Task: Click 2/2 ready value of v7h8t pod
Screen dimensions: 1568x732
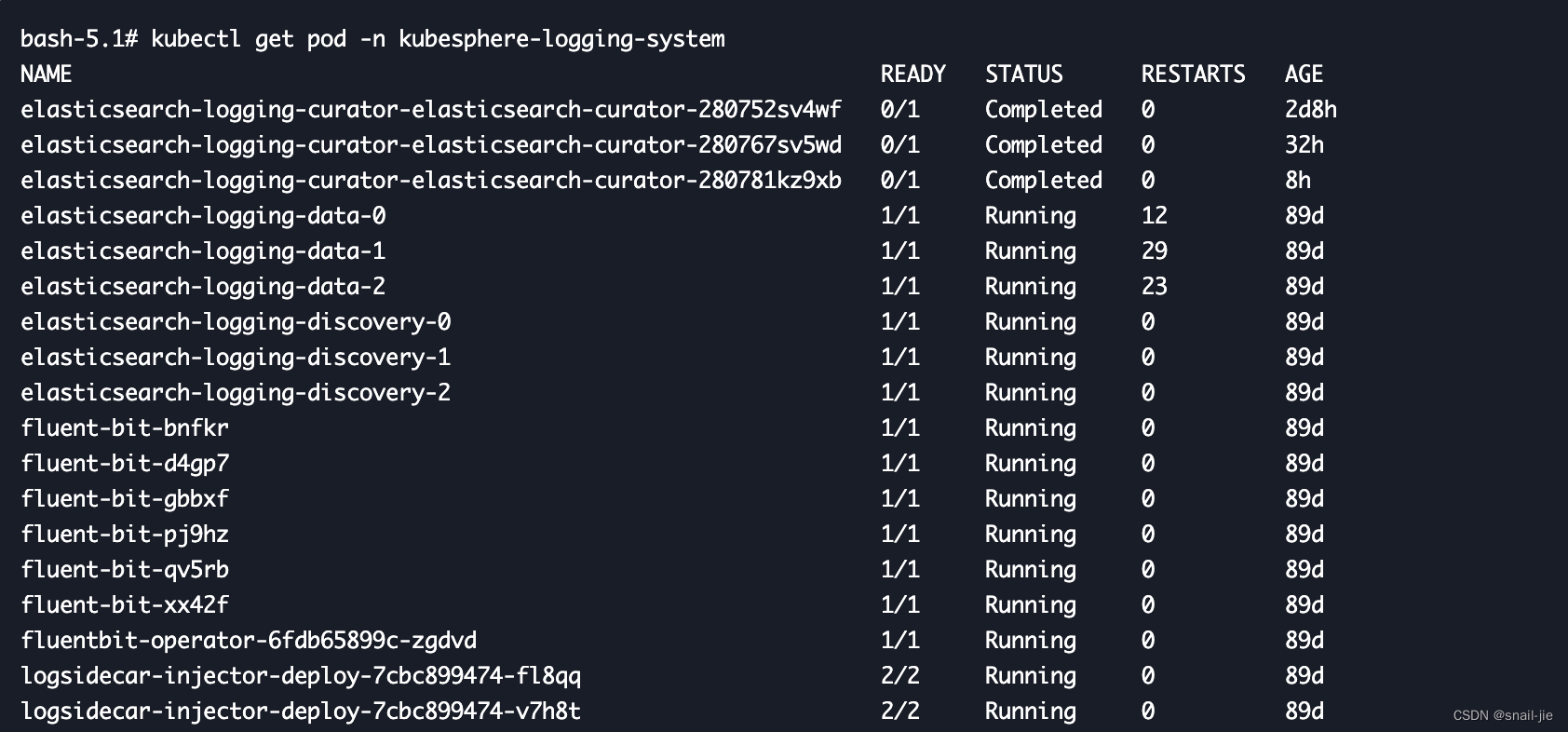Action: (900, 712)
